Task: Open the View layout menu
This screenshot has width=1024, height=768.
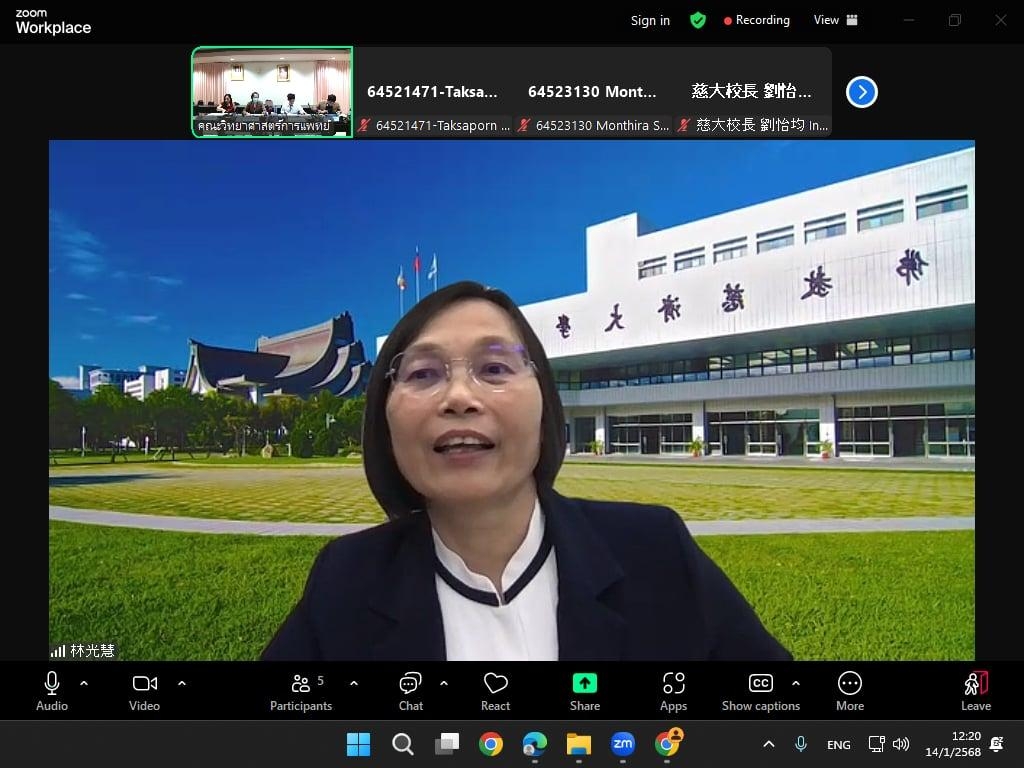Action: (x=835, y=20)
